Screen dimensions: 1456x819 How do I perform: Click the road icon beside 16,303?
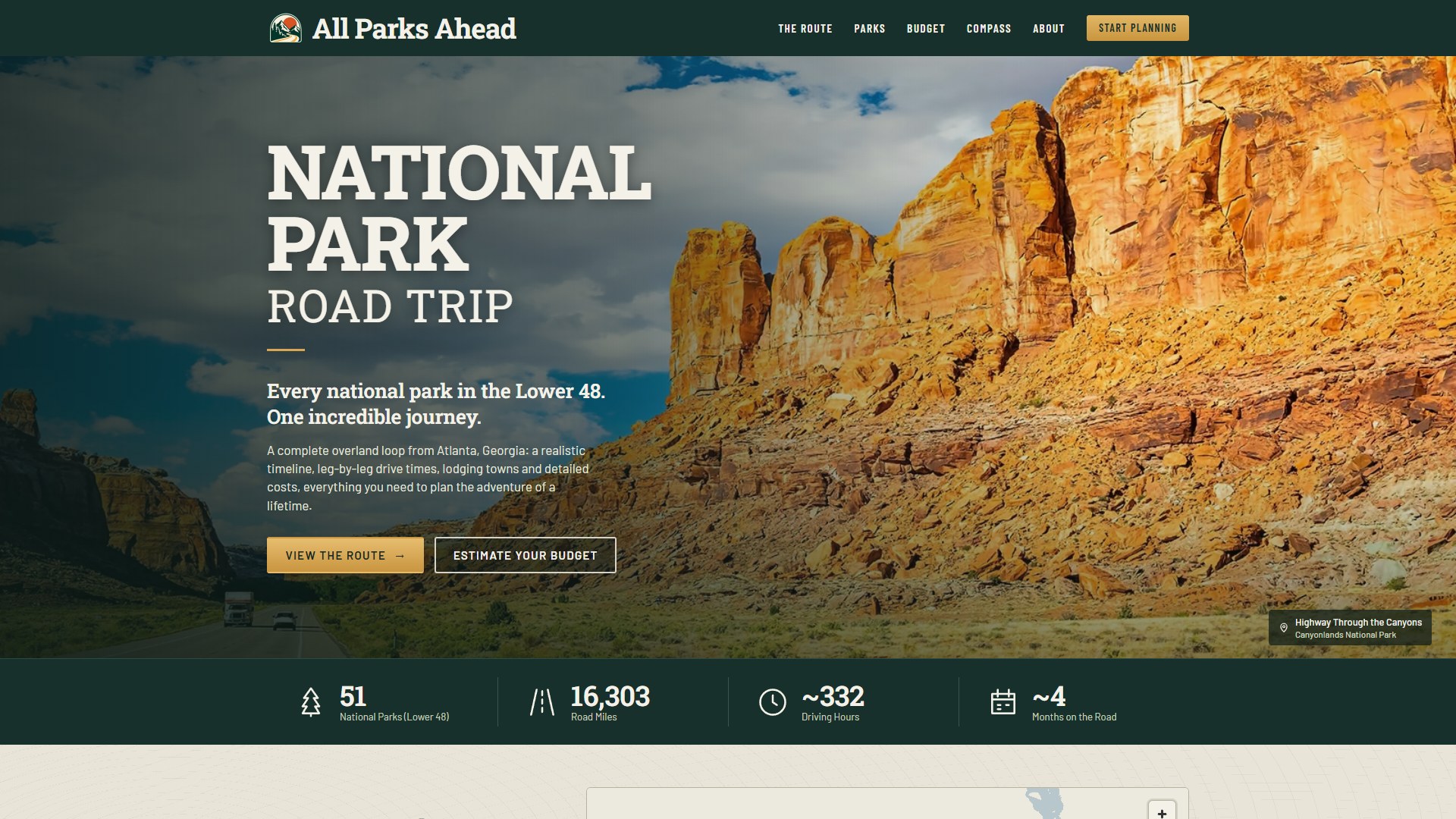pos(541,702)
